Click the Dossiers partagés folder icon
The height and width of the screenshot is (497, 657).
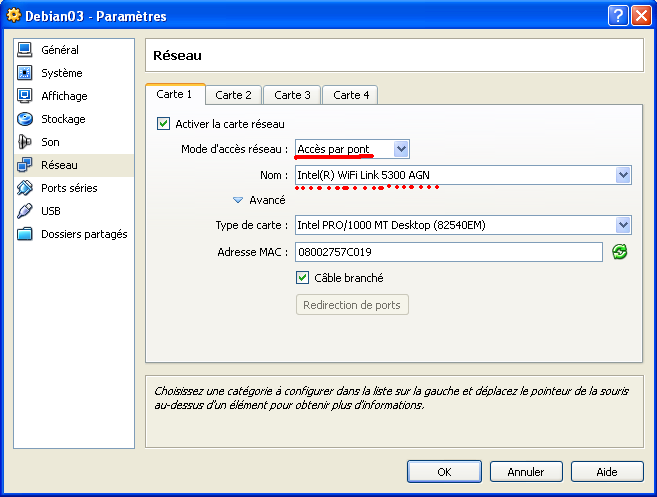[x=24, y=234]
